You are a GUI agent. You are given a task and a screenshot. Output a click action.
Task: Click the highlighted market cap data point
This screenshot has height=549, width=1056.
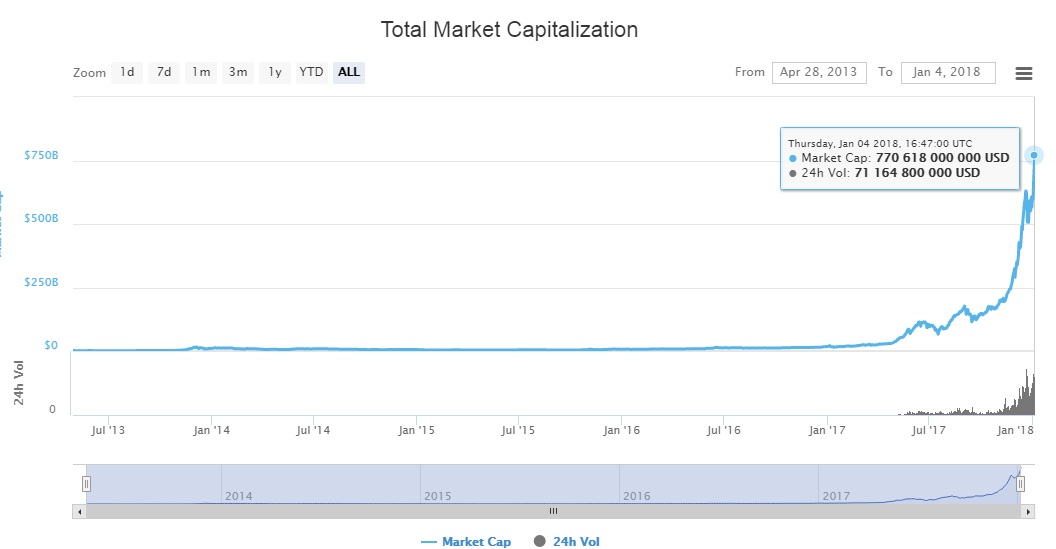tap(1034, 155)
